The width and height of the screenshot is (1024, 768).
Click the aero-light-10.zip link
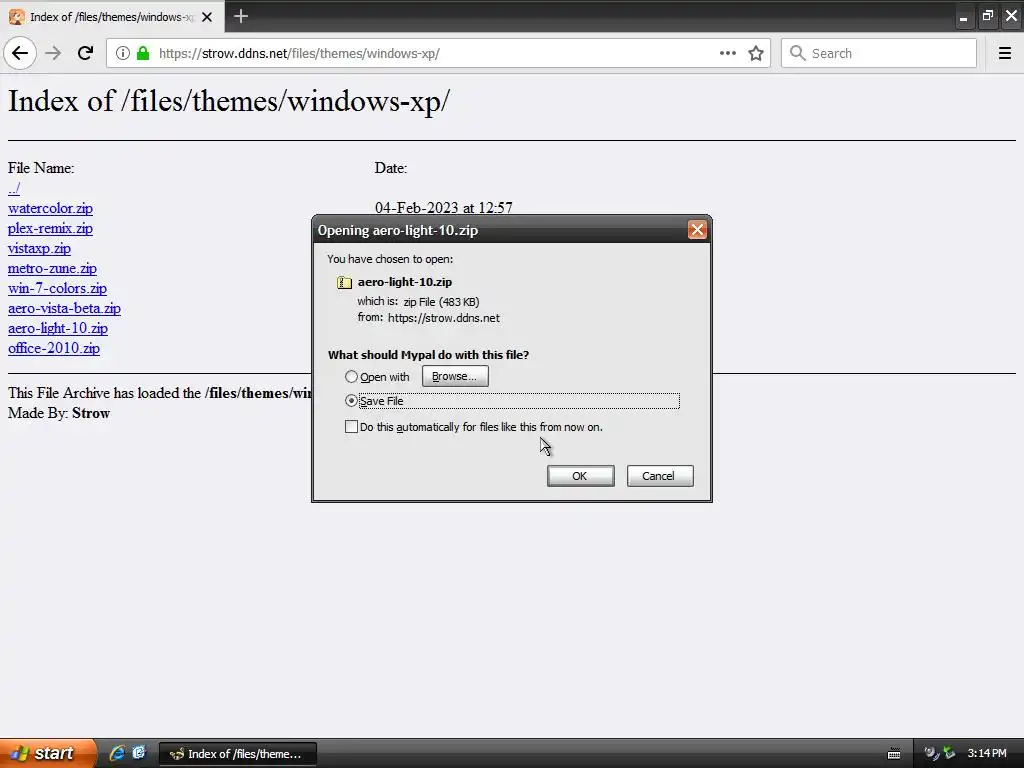click(57, 328)
